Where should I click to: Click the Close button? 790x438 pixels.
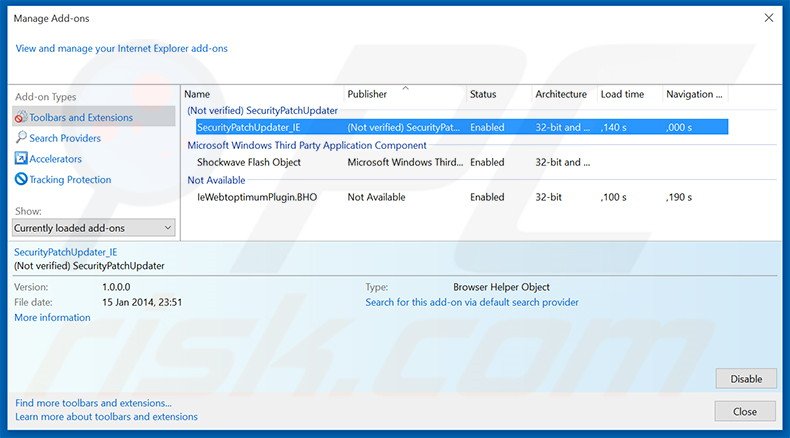point(745,412)
